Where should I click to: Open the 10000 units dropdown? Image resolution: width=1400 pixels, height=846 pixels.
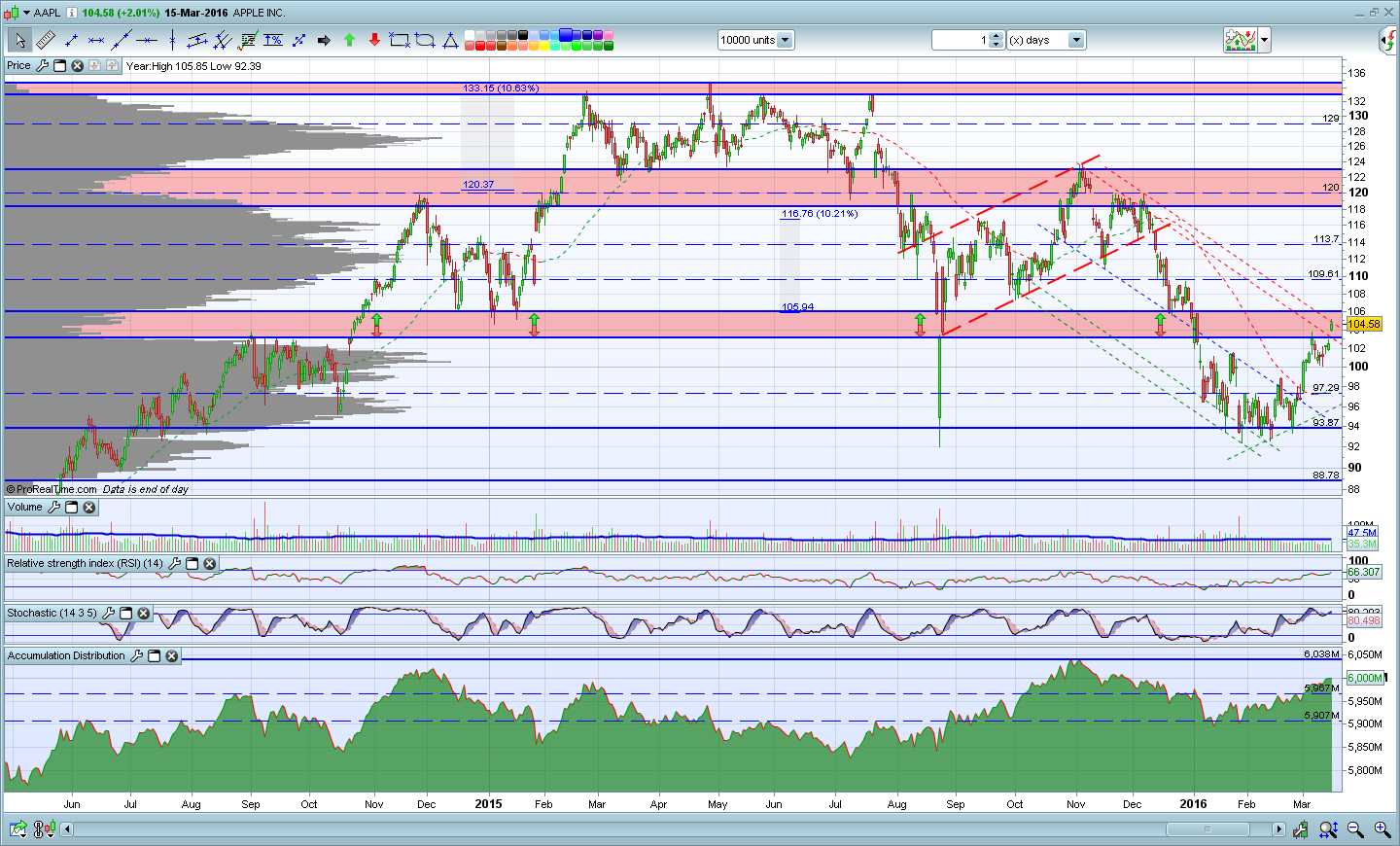[x=785, y=40]
